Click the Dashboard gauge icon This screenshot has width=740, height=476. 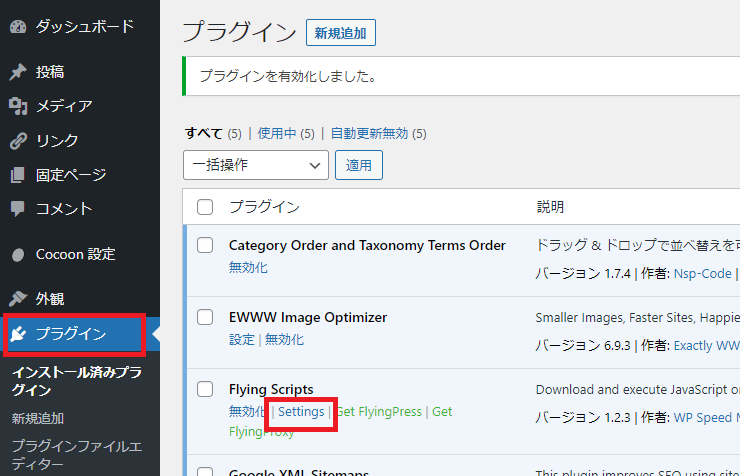[x=18, y=27]
